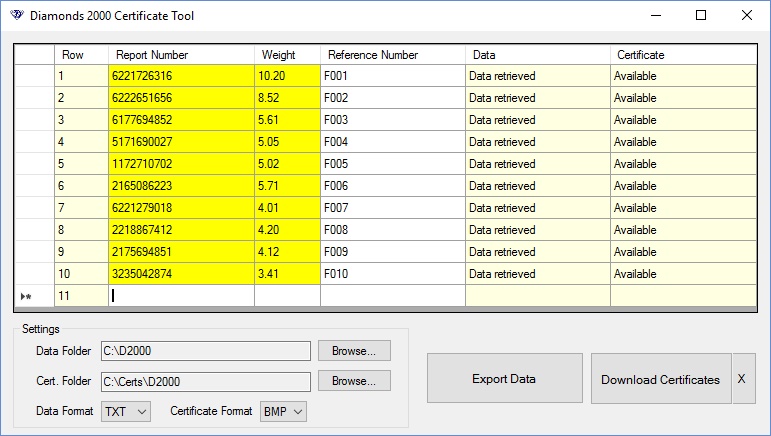The height and width of the screenshot is (436, 771).
Task: Select report number 6177694852
Action: (x=181, y=120)
